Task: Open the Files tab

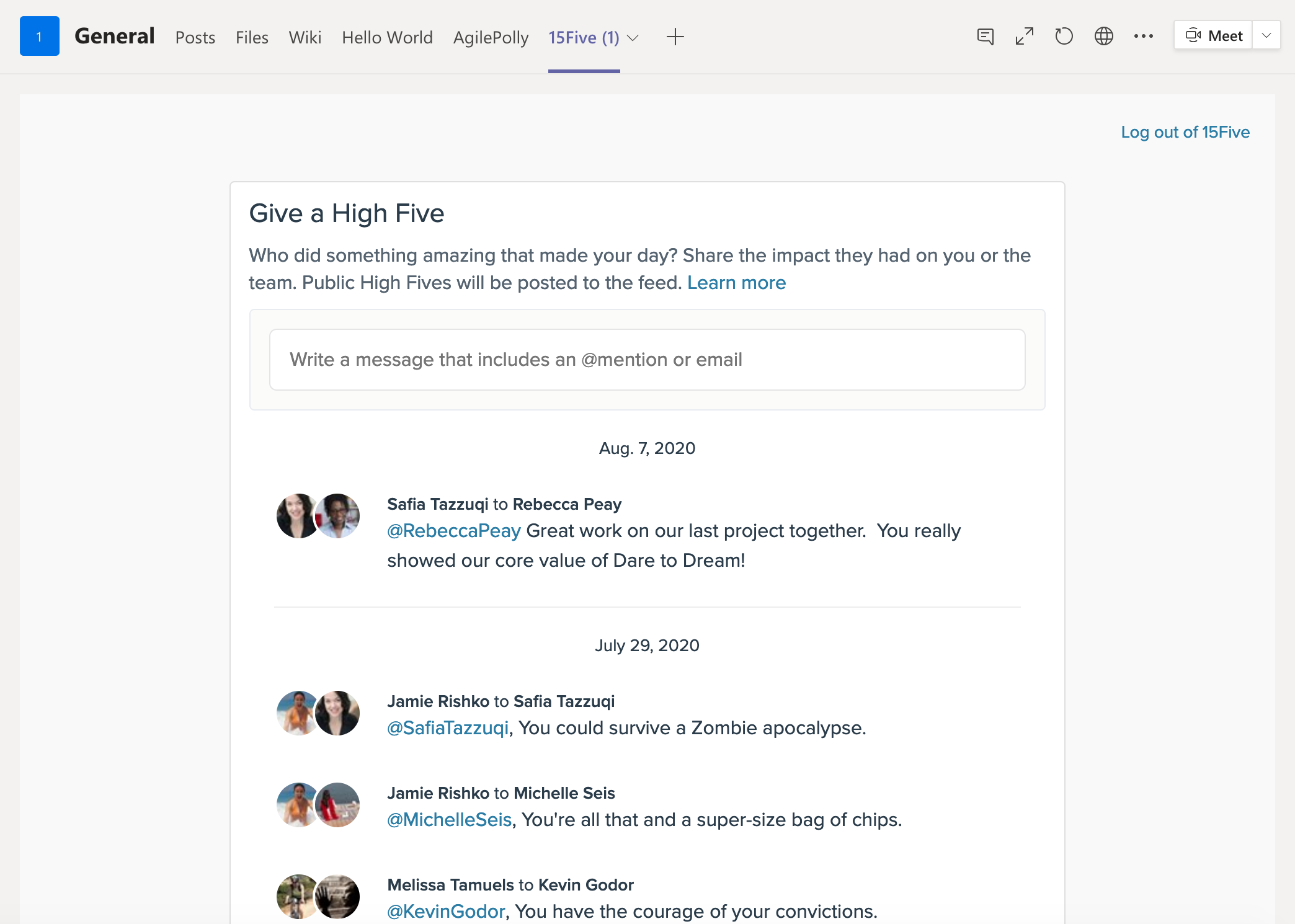Action: tap(252, 37)
